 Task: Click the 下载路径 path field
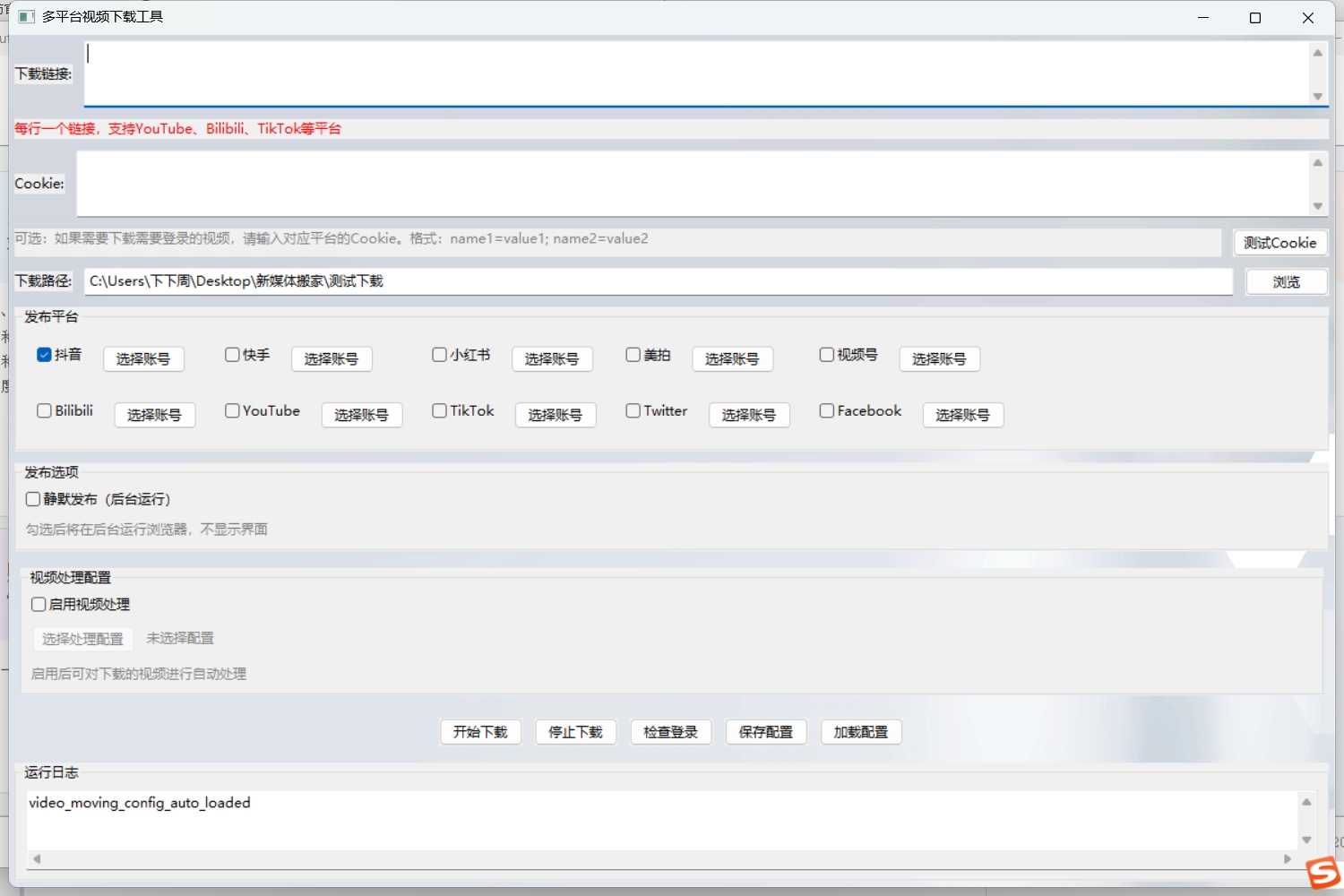point(659,281)
